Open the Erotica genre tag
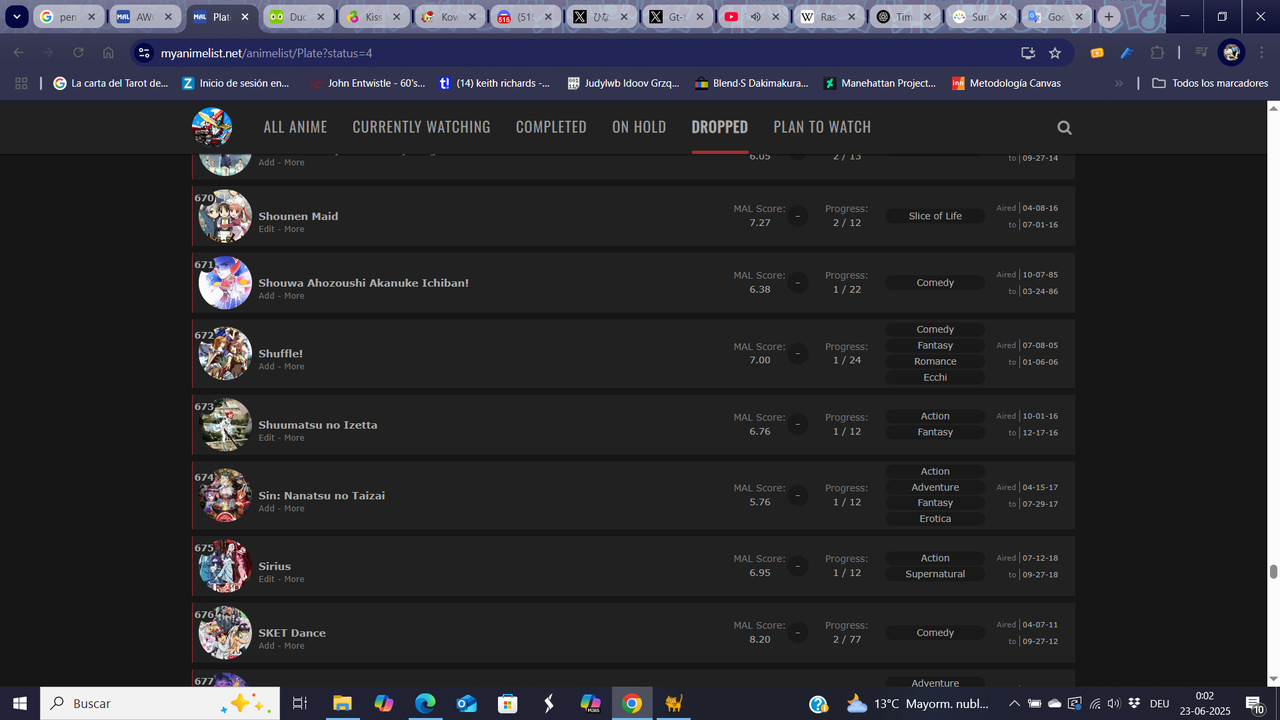Viewport: 1280px width, 720px height. click(x=935, y=519)
